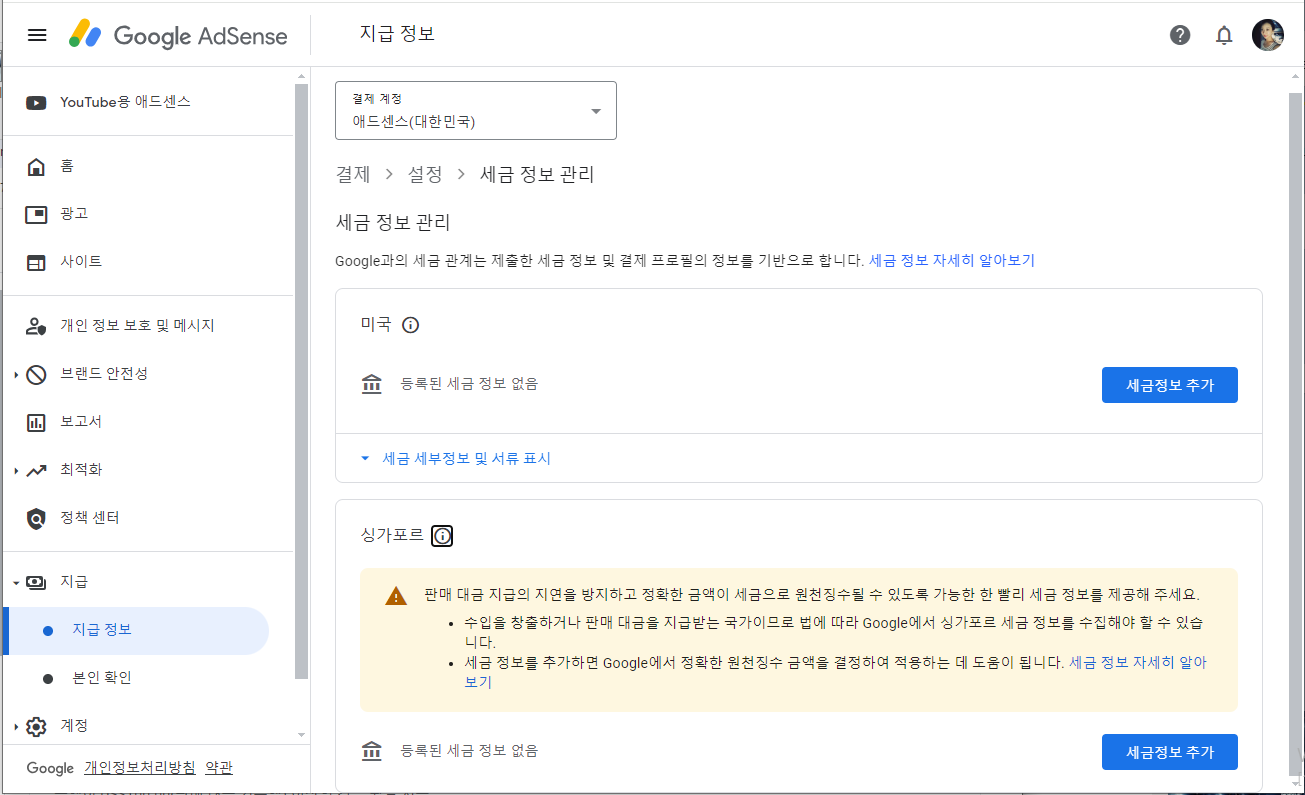Viewport: 1305px width, 795px height.
Task: Click the 싱가포르 등록된 세금 정보 없음 text
Action: [469, 751]
